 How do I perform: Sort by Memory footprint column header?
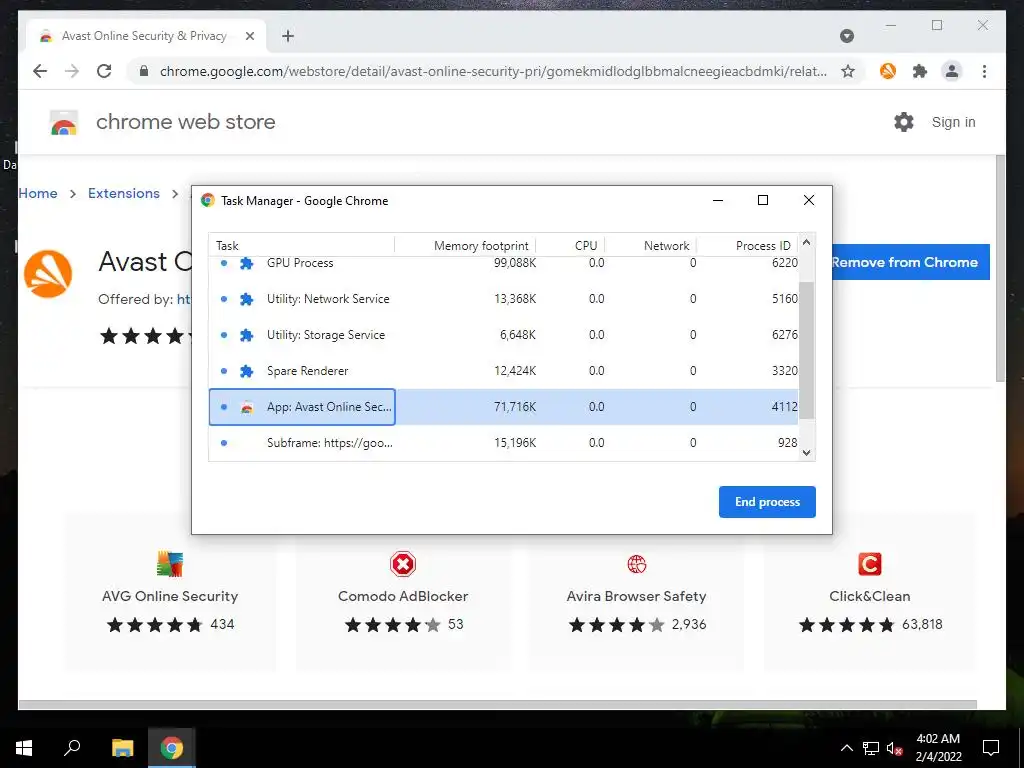click(x=465, y=246)
